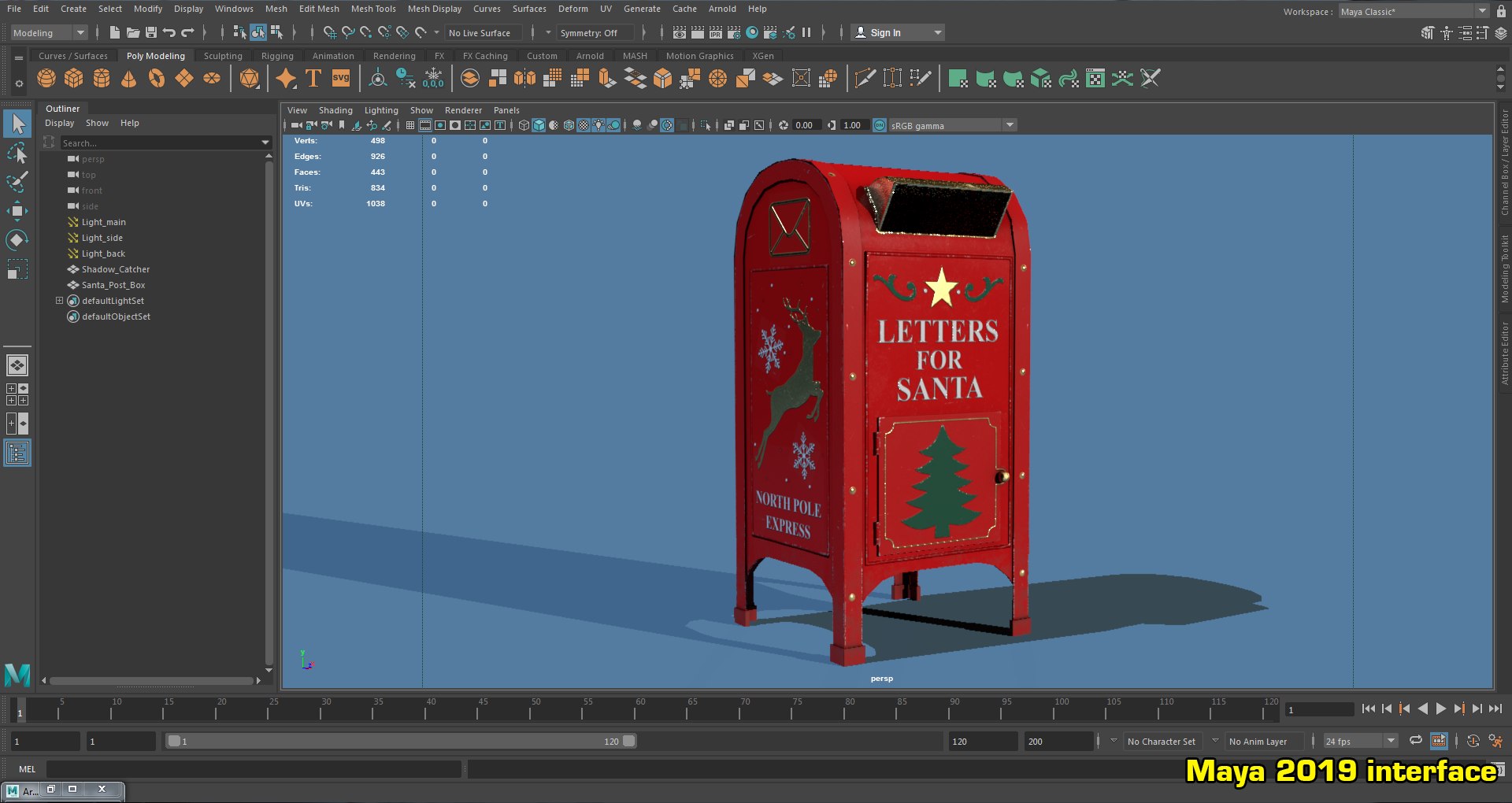This screenshot has height=803, width=1512.
Task: Go to the start of playback range
Action: point(1369,709)
